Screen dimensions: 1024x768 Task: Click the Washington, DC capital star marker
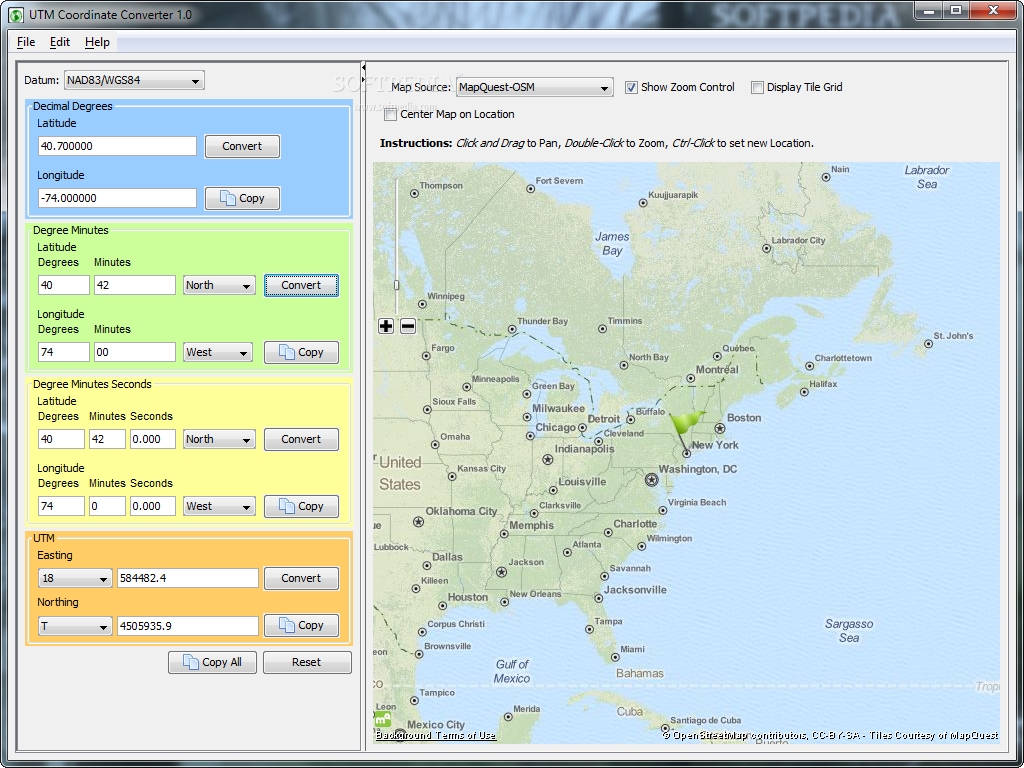point(651,480)
